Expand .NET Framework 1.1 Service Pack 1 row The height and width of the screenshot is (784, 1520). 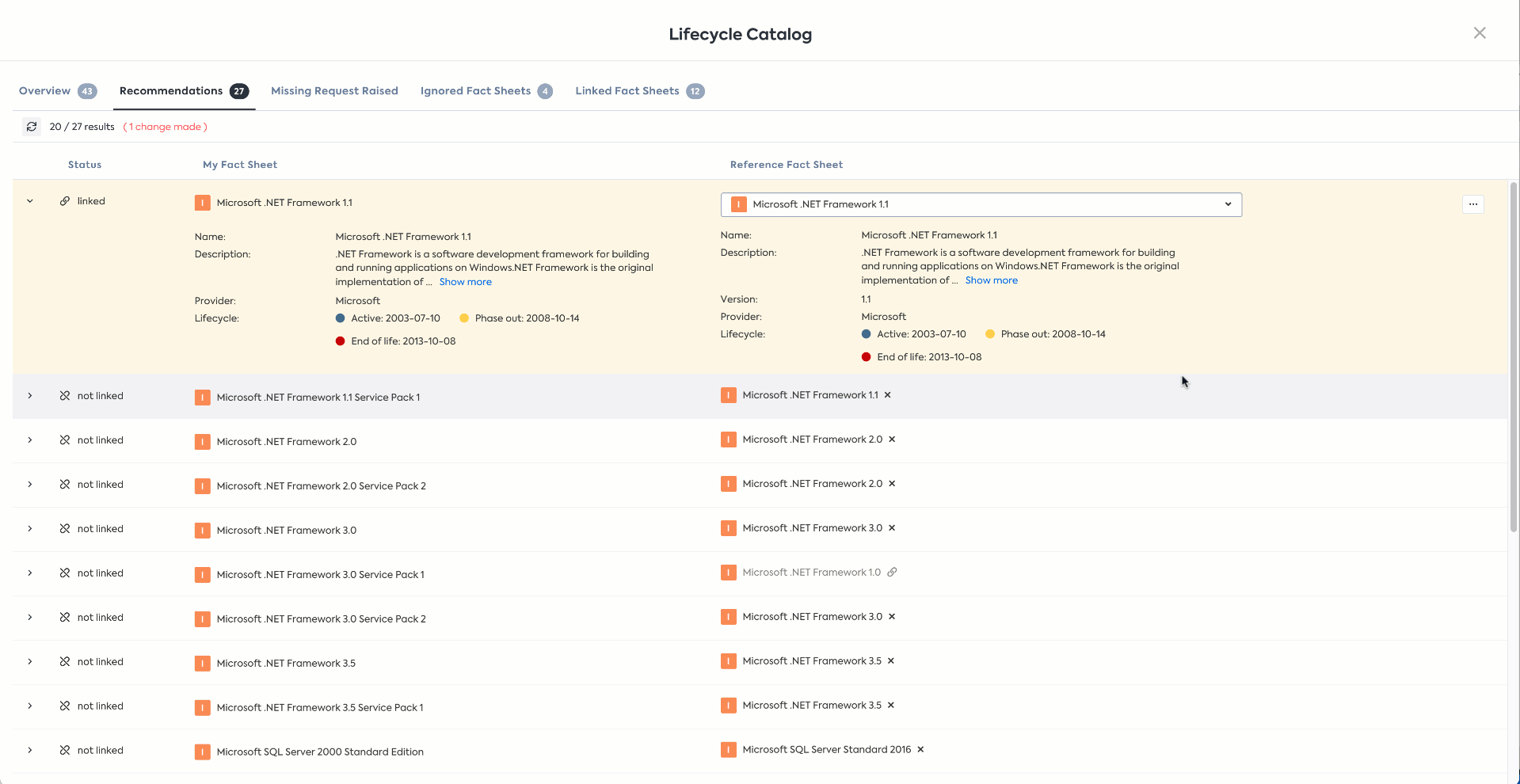point(30,396)
